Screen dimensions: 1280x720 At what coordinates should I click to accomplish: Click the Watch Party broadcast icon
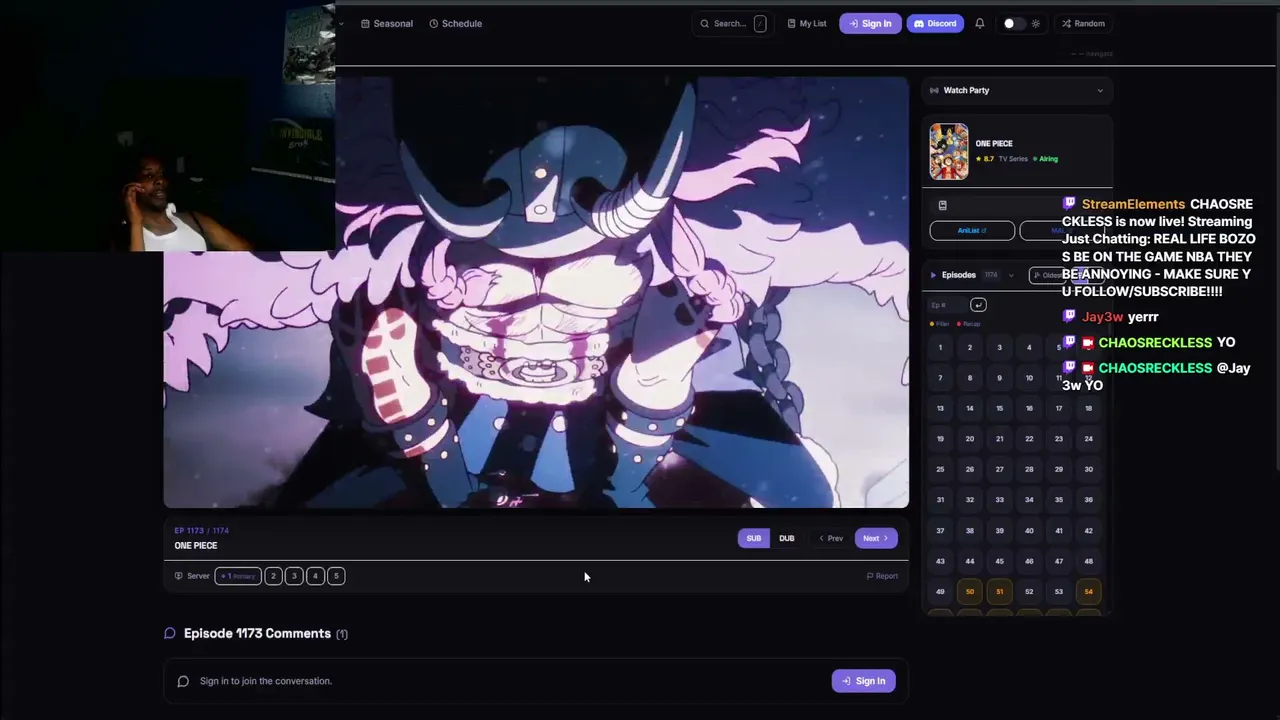(x=934, y=90)
